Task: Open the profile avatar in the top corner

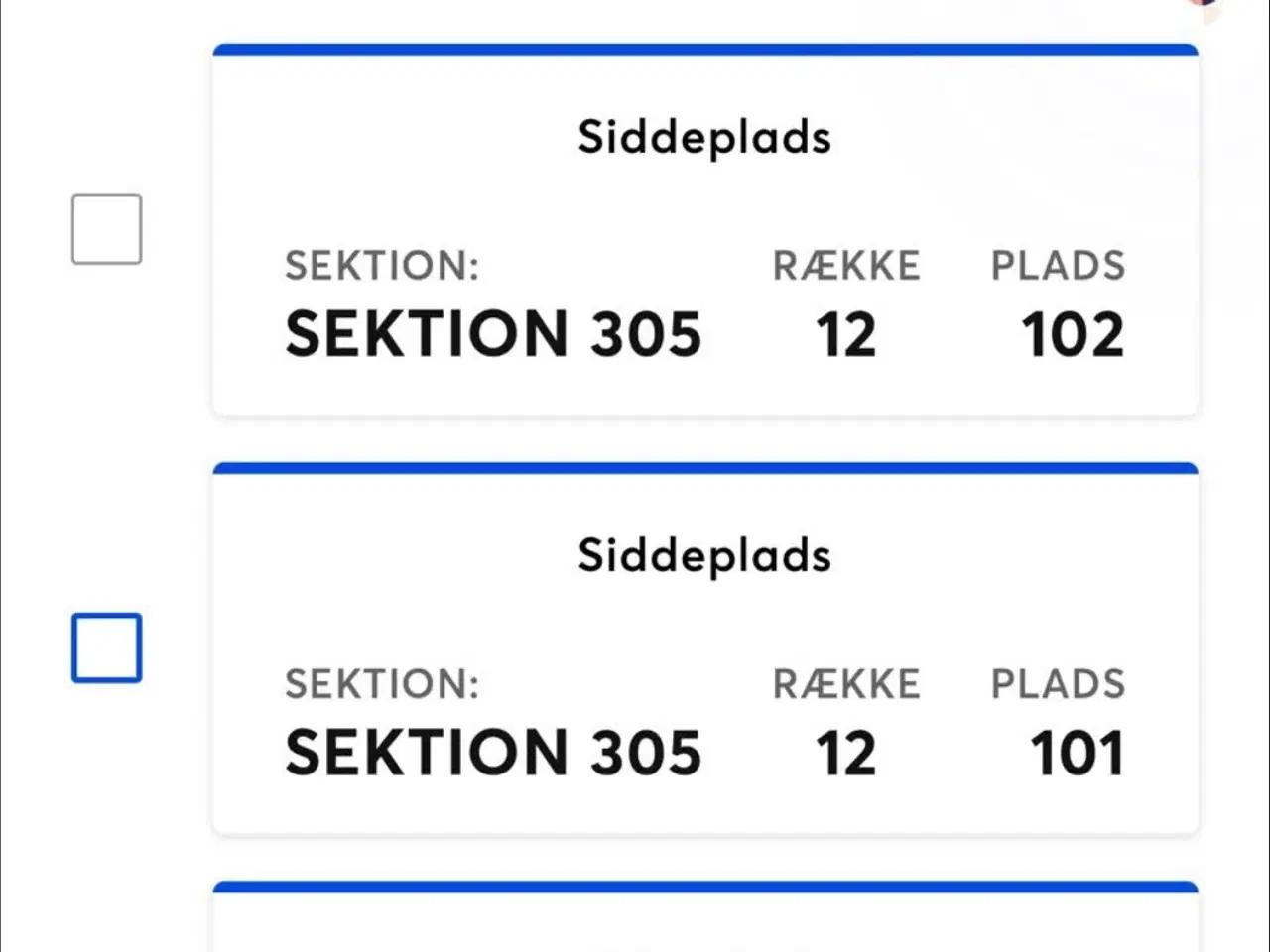Action: tap(1203, 4)
